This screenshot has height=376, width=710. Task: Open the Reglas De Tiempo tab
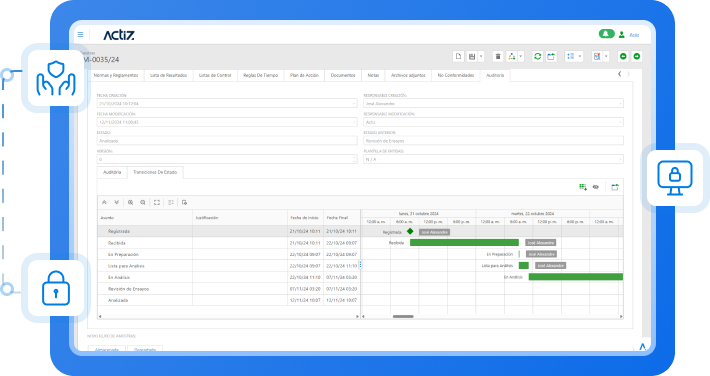pos(260,75)
